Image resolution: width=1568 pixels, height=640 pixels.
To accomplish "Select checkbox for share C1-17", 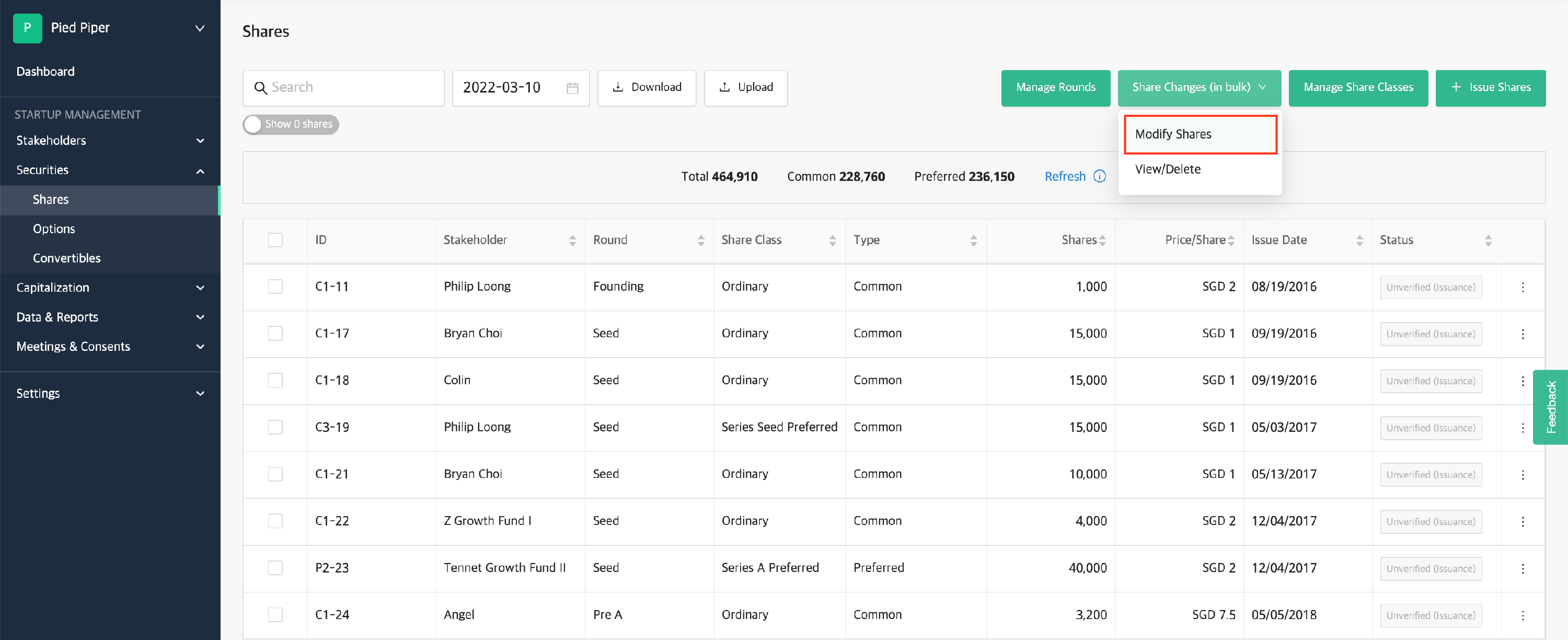I will coord(275,333).
